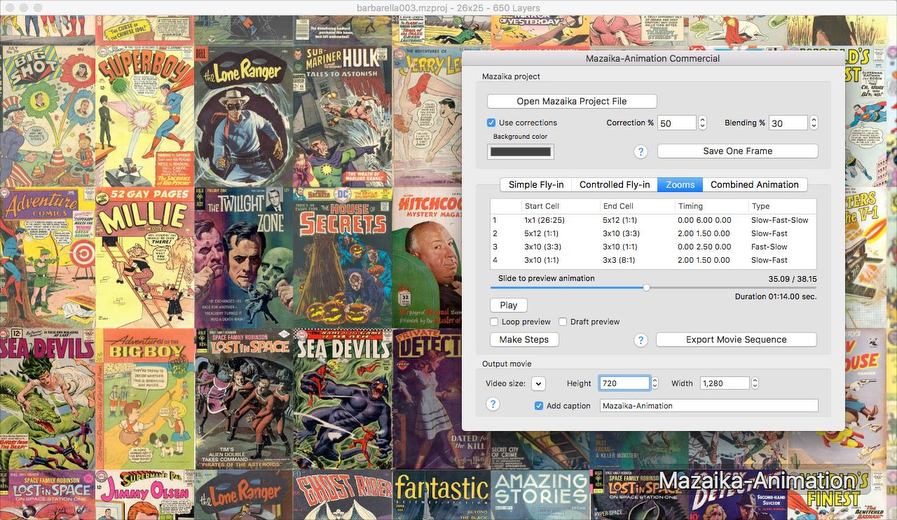Click the Sub-Mariner Hulk comic cover

343,117
